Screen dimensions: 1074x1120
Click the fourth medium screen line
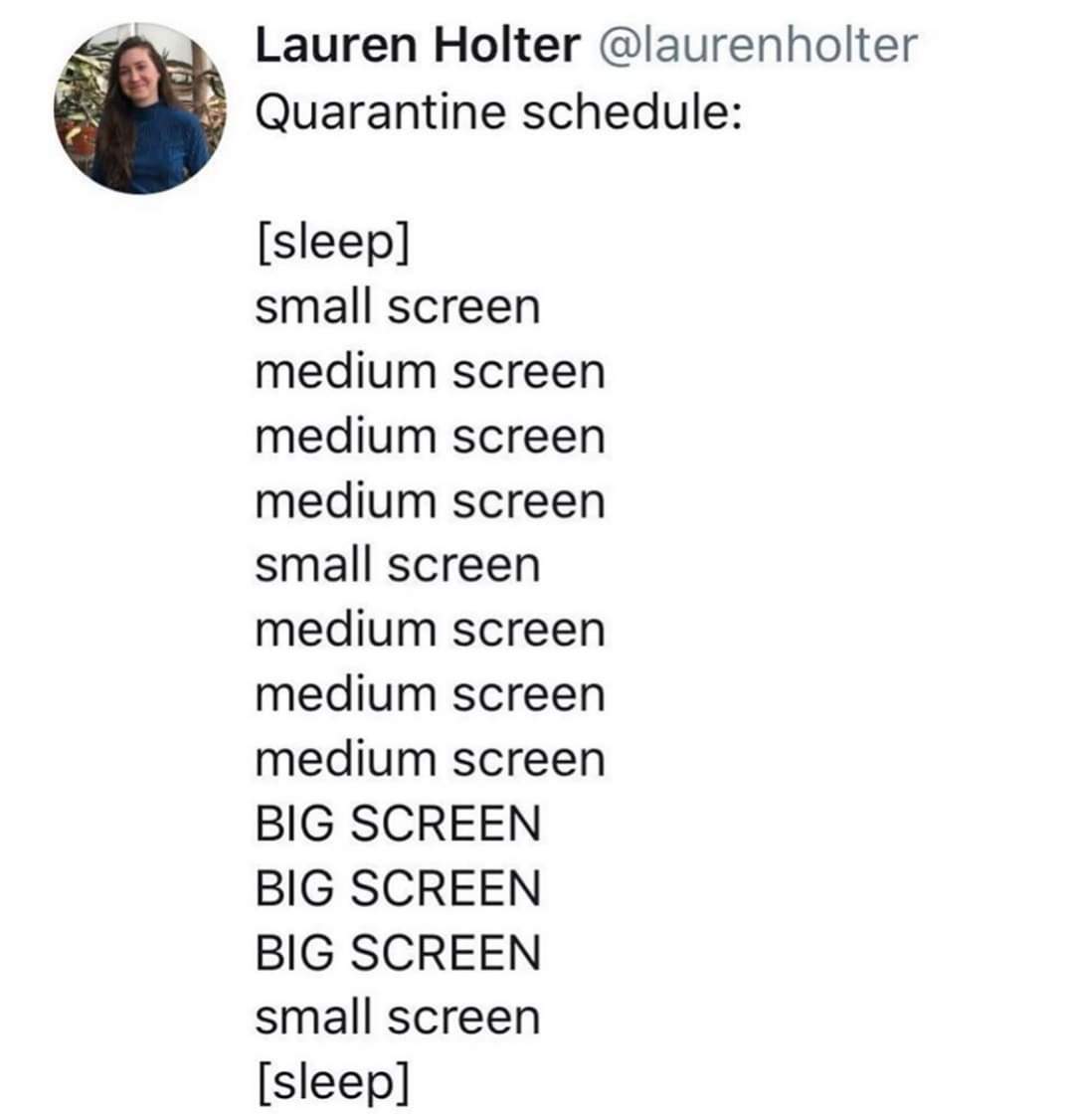(x=431, y=630)
